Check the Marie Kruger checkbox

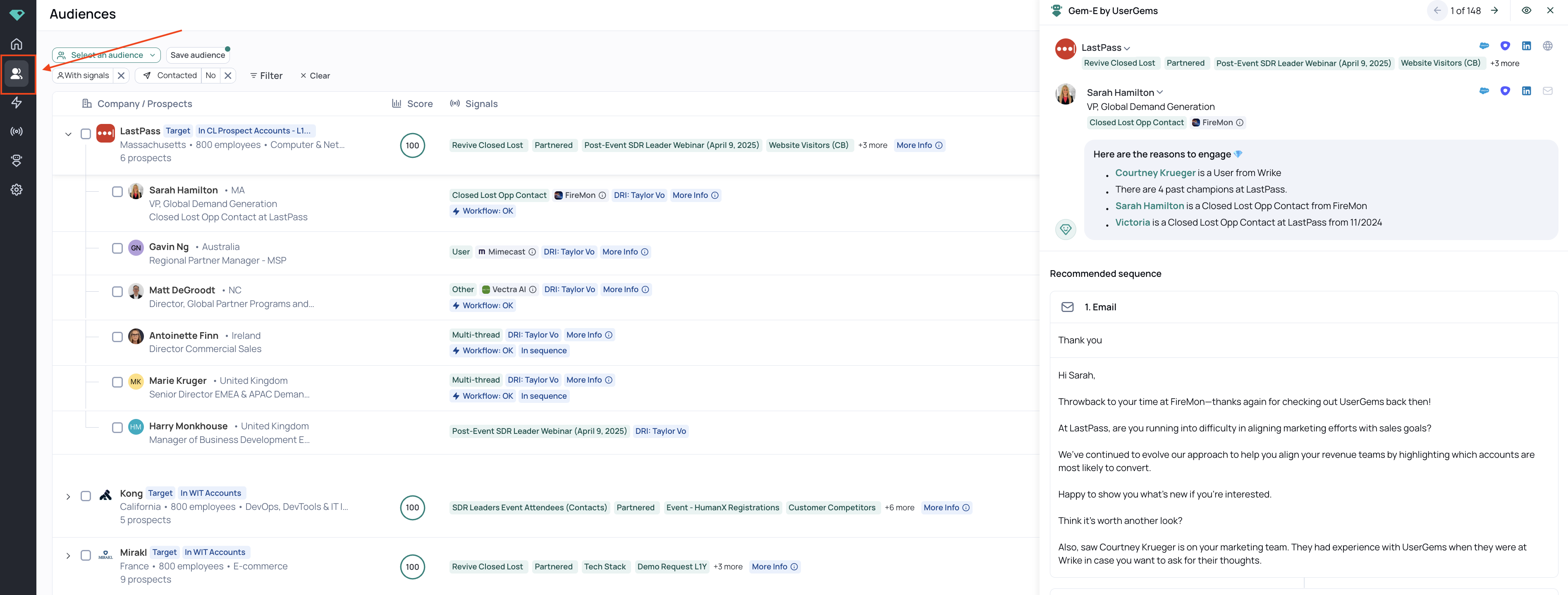pyautogui.click(x=117, y=382)
